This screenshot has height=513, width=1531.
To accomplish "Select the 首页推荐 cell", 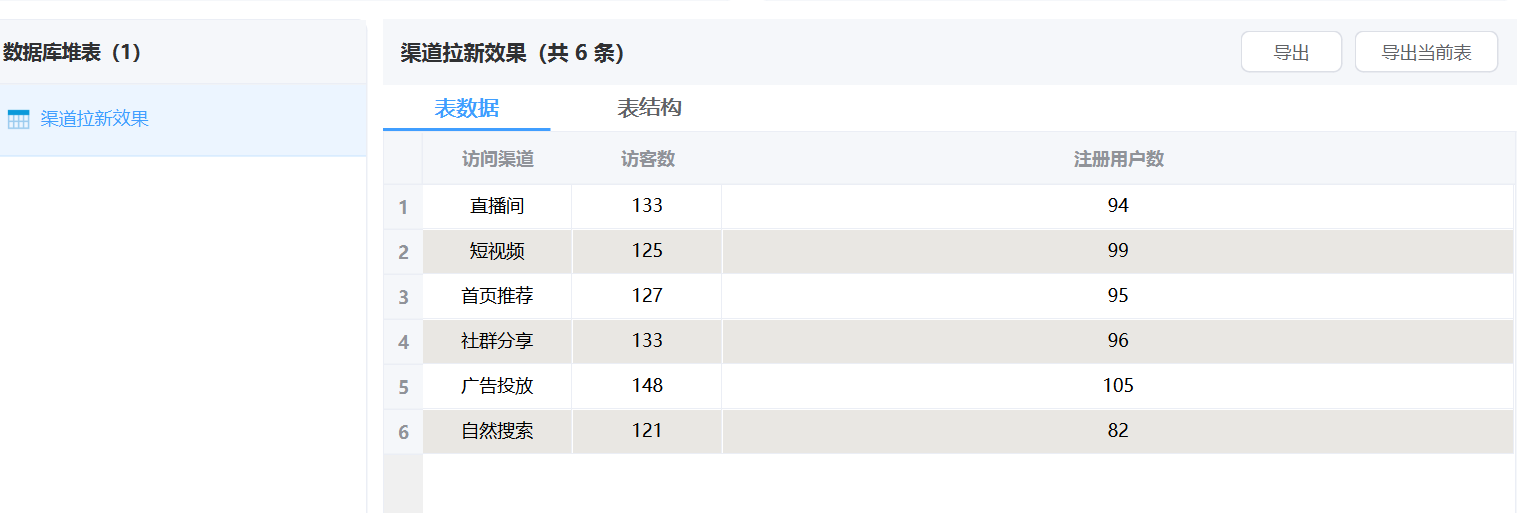I will coord(497,296).
